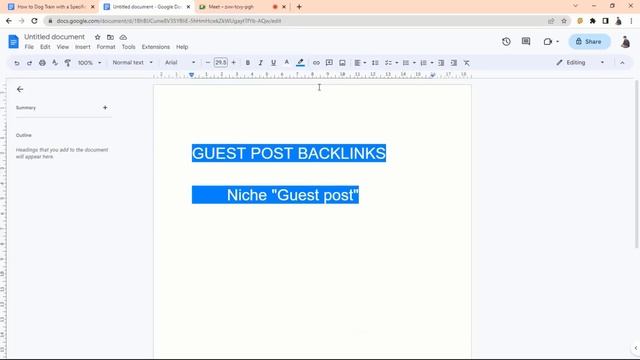Toggle italic formatting

tap(260, 63)
